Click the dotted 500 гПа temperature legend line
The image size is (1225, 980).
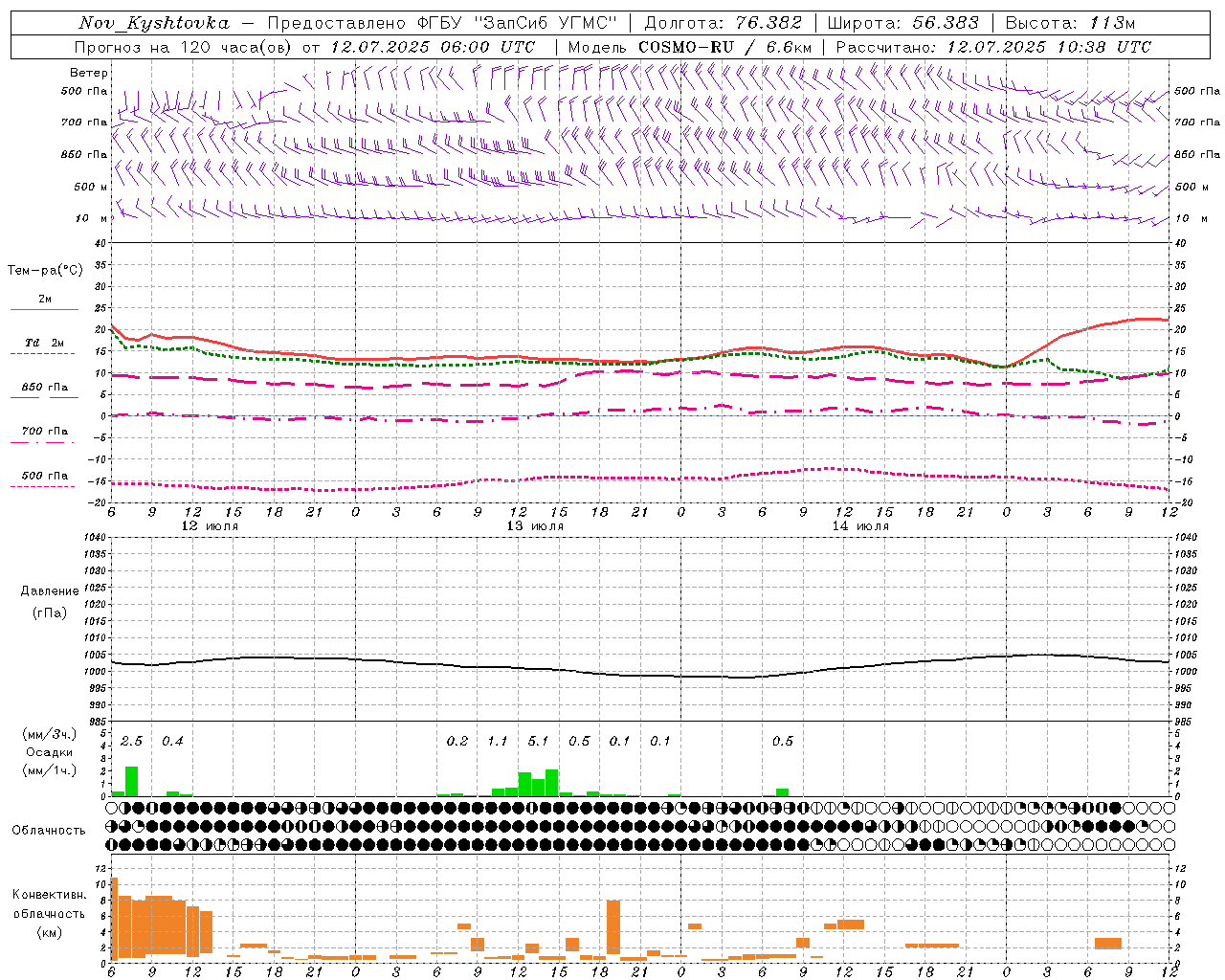pyautogui.click(x=42, y=486)
